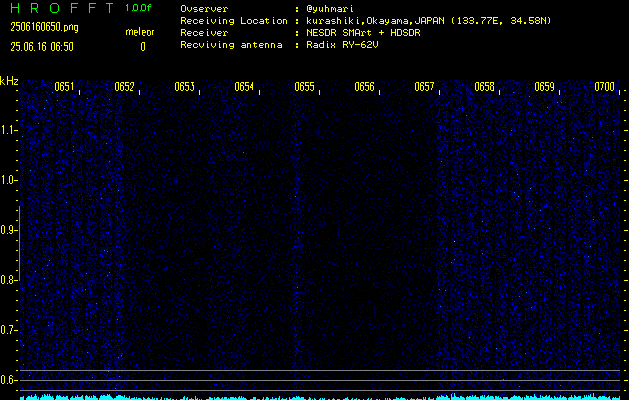Click the meteor count value 0
The width and height of the screenshot is (629, 400).
143,47
